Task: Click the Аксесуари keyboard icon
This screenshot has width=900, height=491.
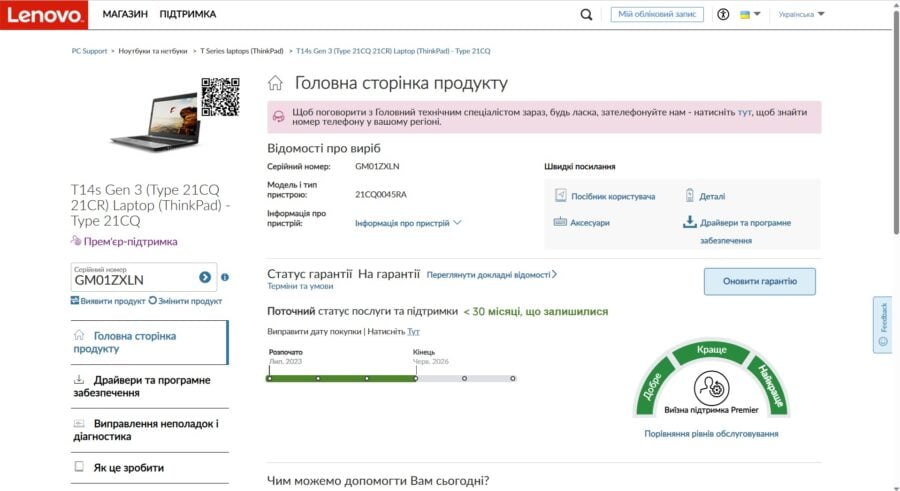Action: (560, 222)
